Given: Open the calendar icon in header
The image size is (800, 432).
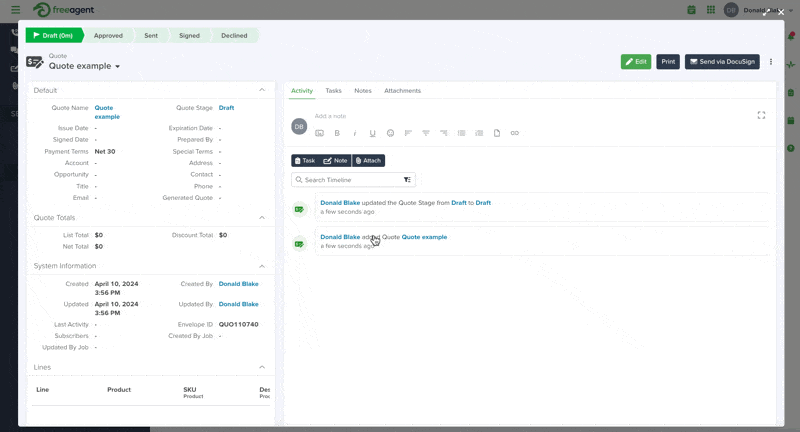Looking at the screenshot, I should [691, 10].
